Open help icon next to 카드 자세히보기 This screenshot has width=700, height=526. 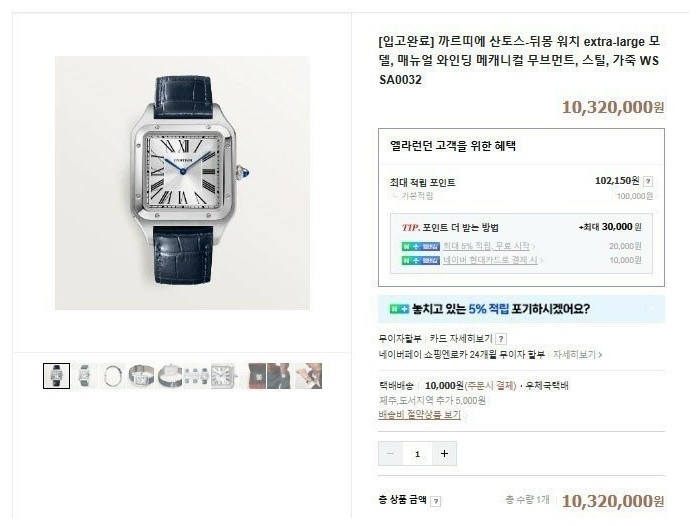[501, 339]
